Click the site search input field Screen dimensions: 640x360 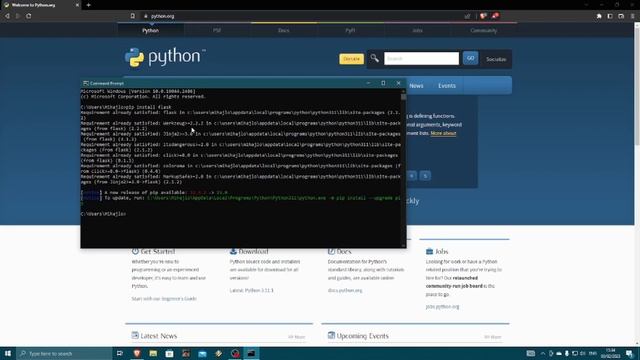[421, 58]
